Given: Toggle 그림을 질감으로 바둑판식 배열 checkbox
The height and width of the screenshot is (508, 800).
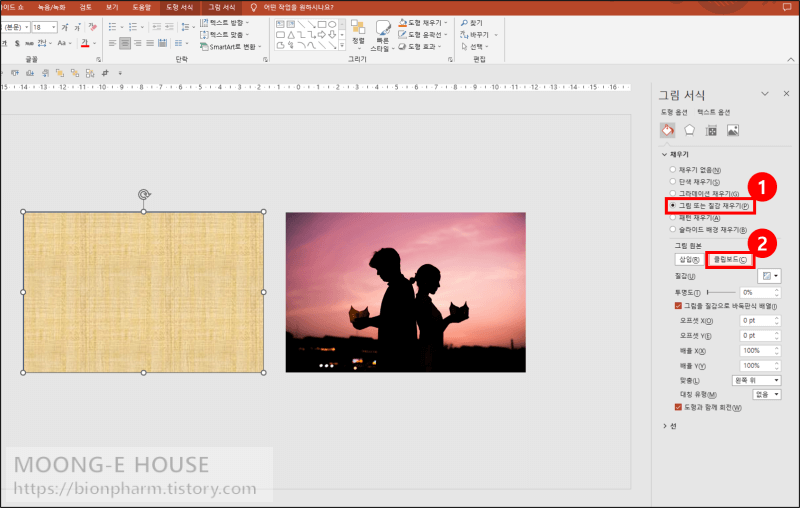Looking at the screenshot, I should [678, 306].
